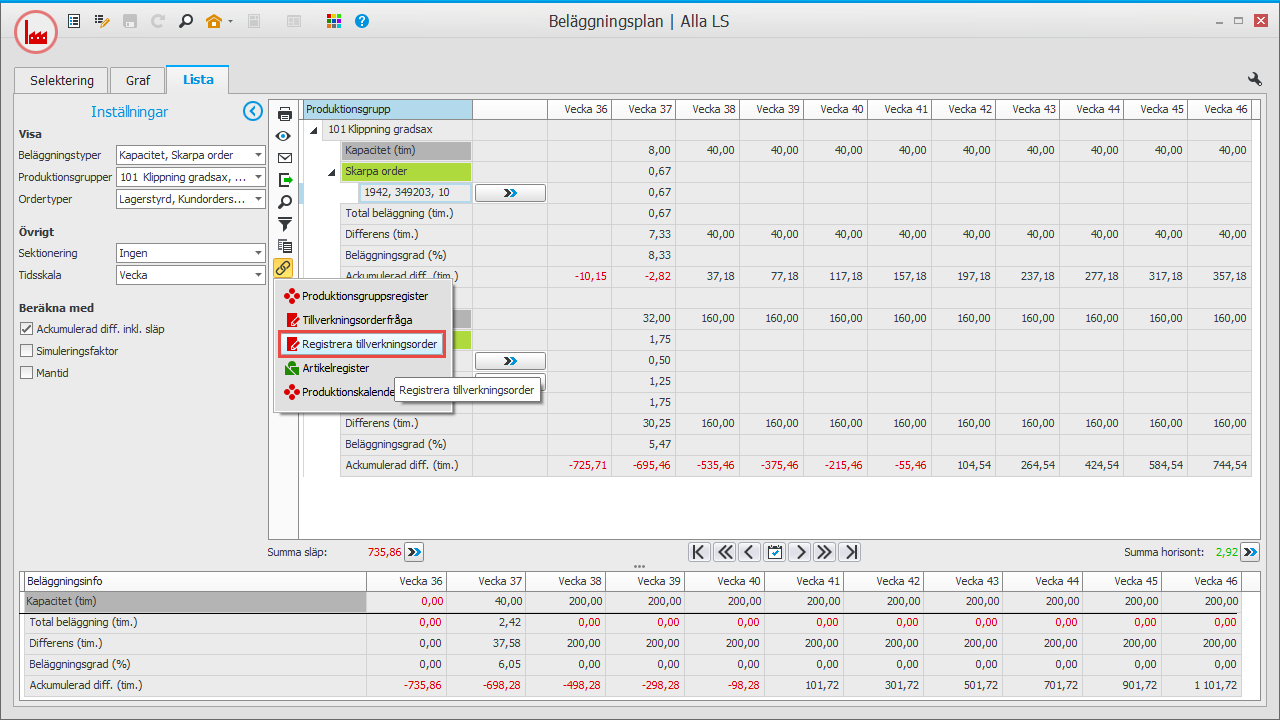Screen dimensions: 1280x720
Task: Enable the Mantid checkbox
Action: (x=27, y=373)
